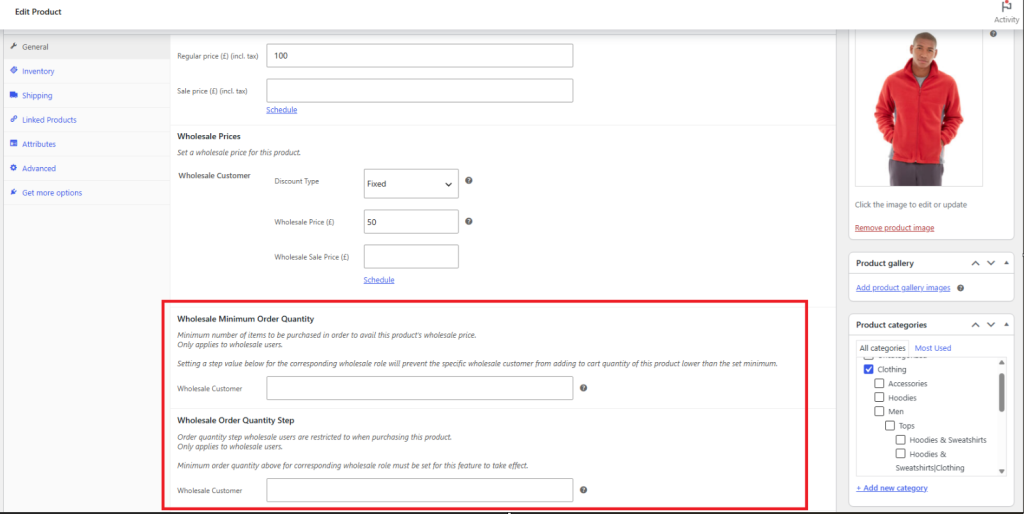
Task: Show help tooltip for Wholesale Price
Action: click(469, 221)
